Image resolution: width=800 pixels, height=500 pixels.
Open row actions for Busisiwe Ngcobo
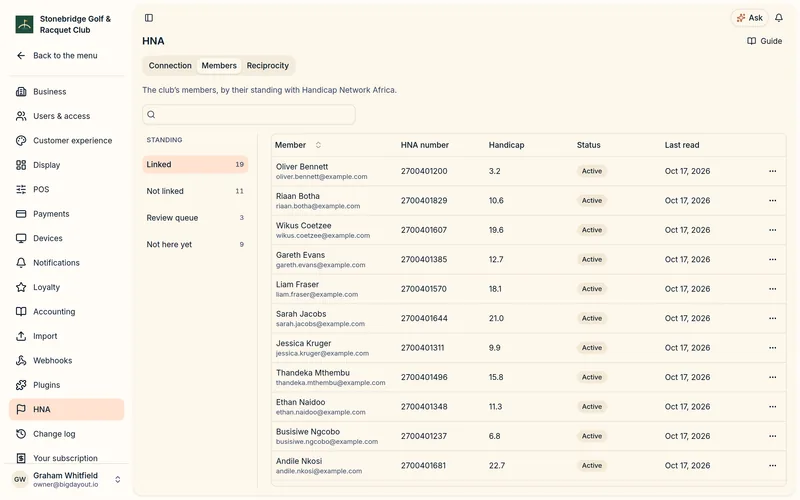coord(772,436)
